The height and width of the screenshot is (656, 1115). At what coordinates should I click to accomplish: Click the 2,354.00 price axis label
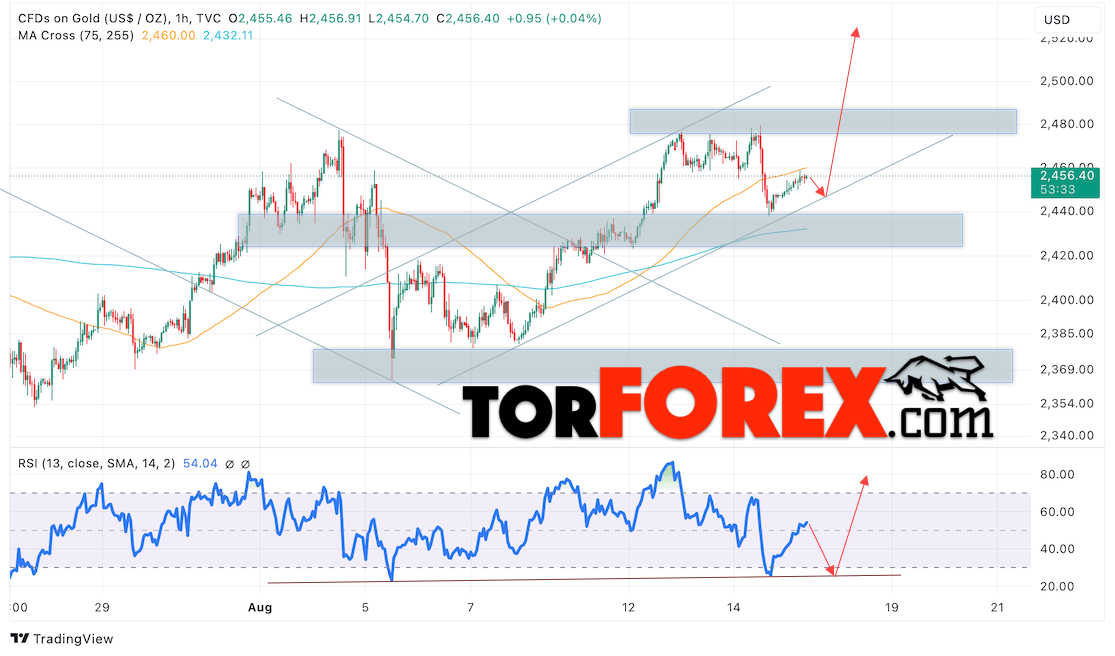1066,404
